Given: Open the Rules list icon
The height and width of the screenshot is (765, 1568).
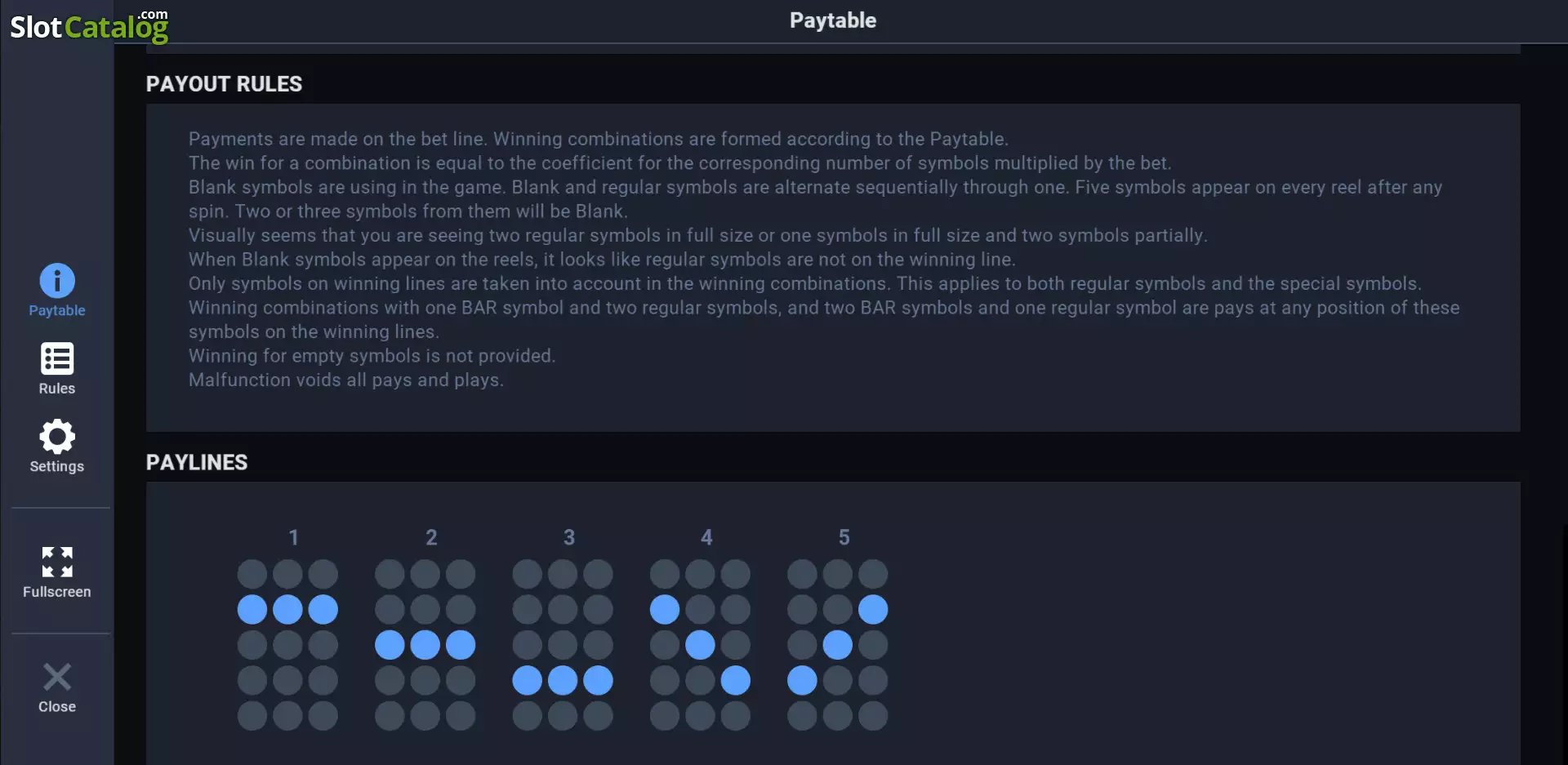Looking at the screenshot, I should [57, 358].
